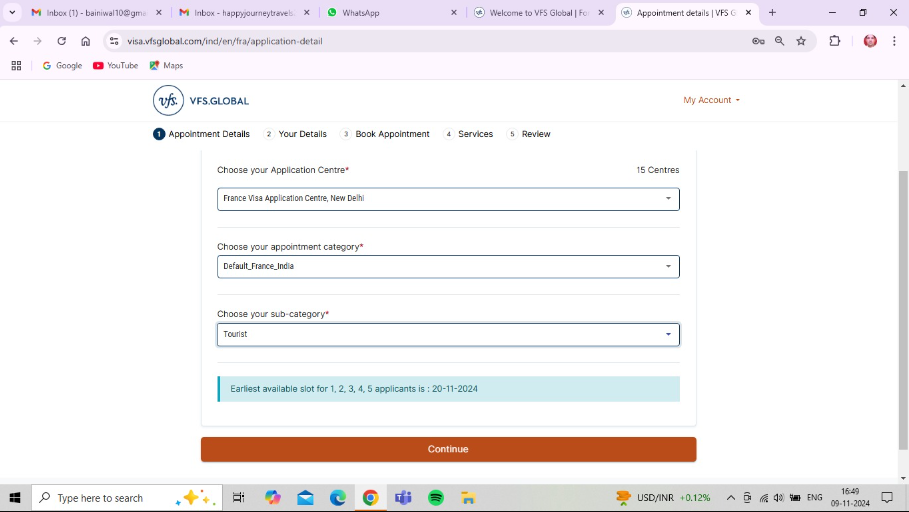Screen dimensions: 909x512
Task: Open the tab search dropdown arrow
Action: (x=12, y=12)
